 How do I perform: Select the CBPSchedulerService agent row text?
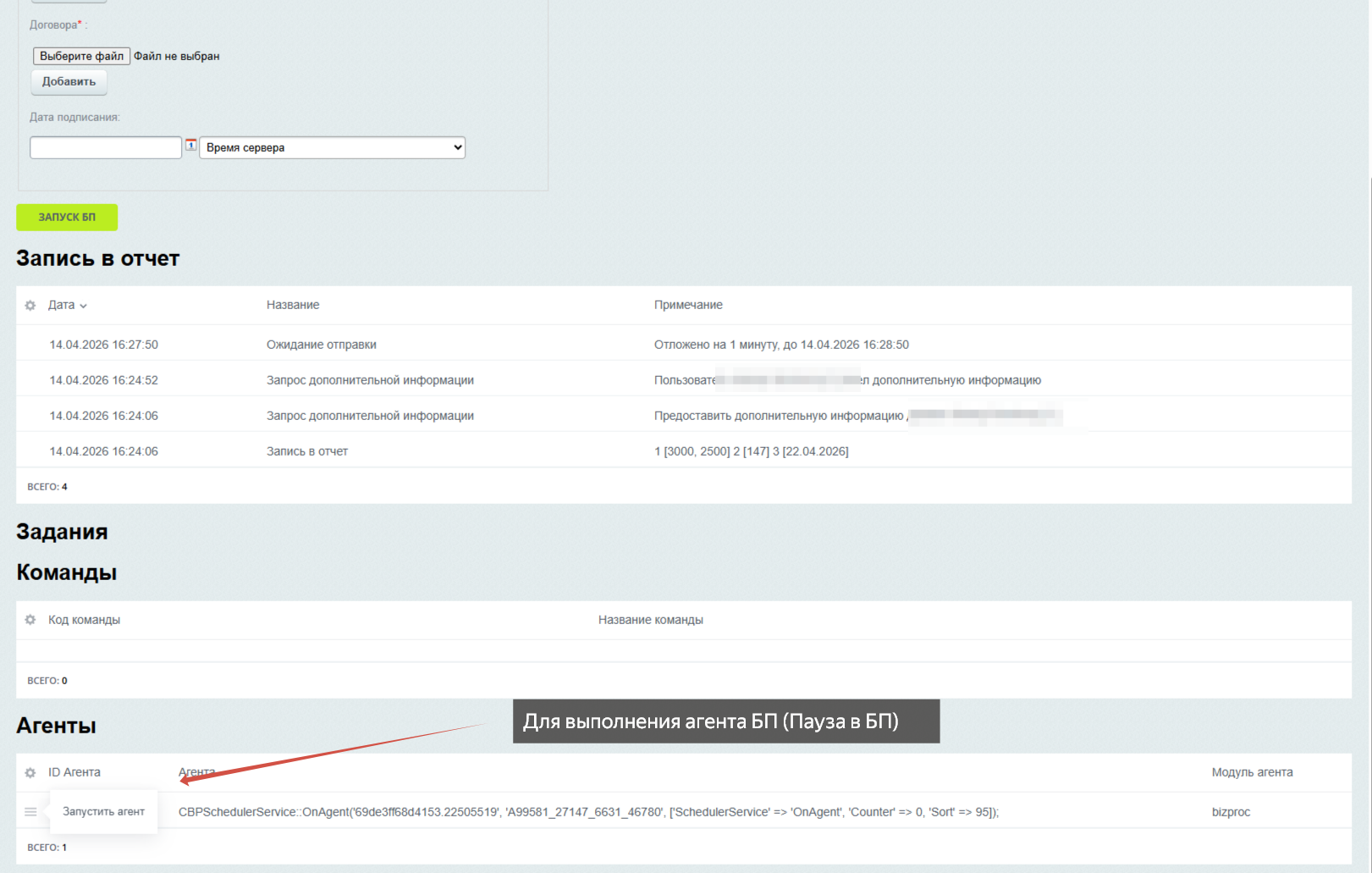tap(588, 812)
